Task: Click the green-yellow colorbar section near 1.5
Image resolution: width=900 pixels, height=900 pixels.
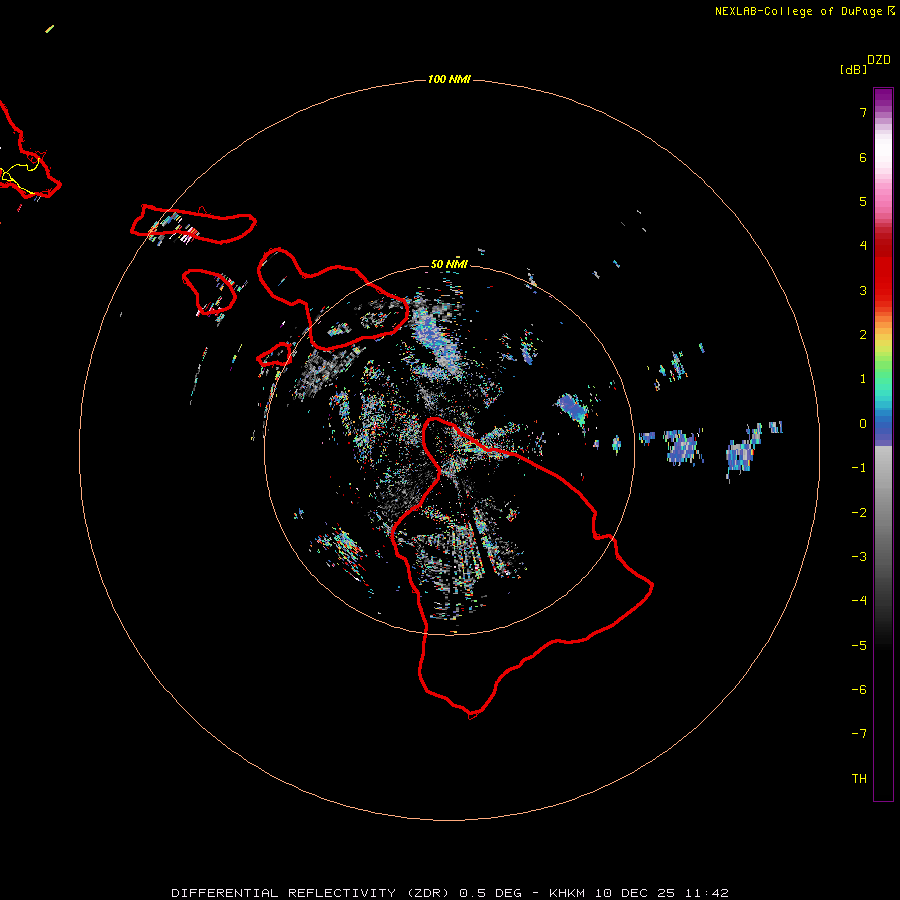Action: coord(883,357)
